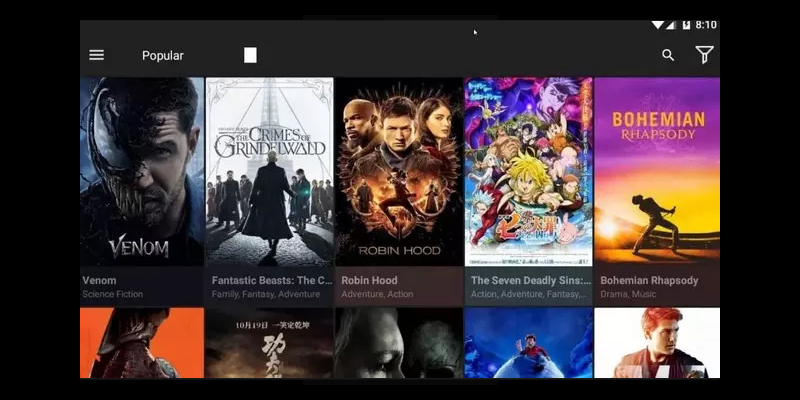Open The Seven Deadly Sins anime poster

(x=529, y=171)
